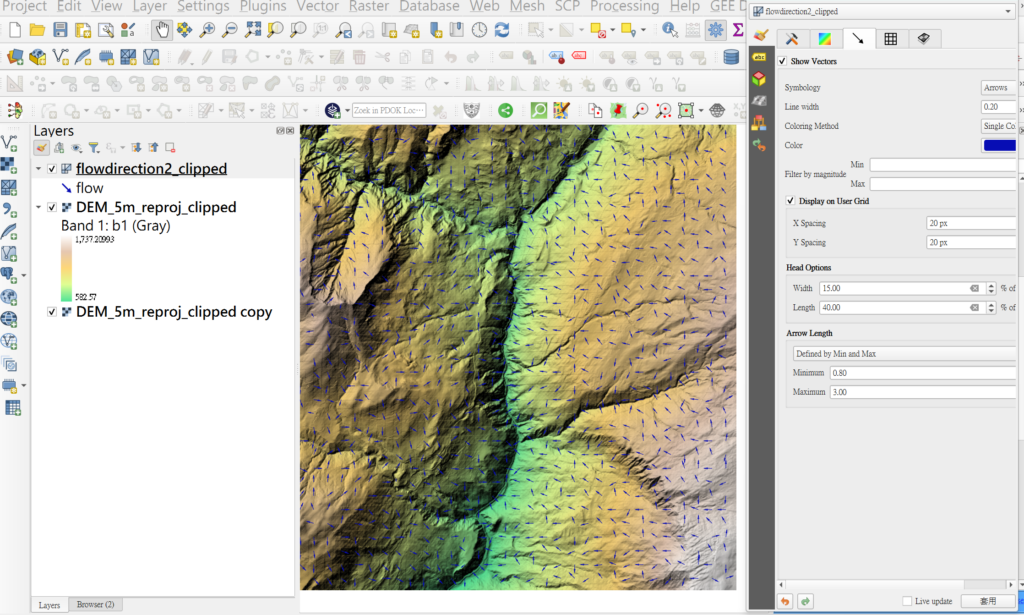This screenshot has height=615, width=1024.
Task: Select the Pan Map hand tool
Action: pyautogui.click(x=161, y=30)
